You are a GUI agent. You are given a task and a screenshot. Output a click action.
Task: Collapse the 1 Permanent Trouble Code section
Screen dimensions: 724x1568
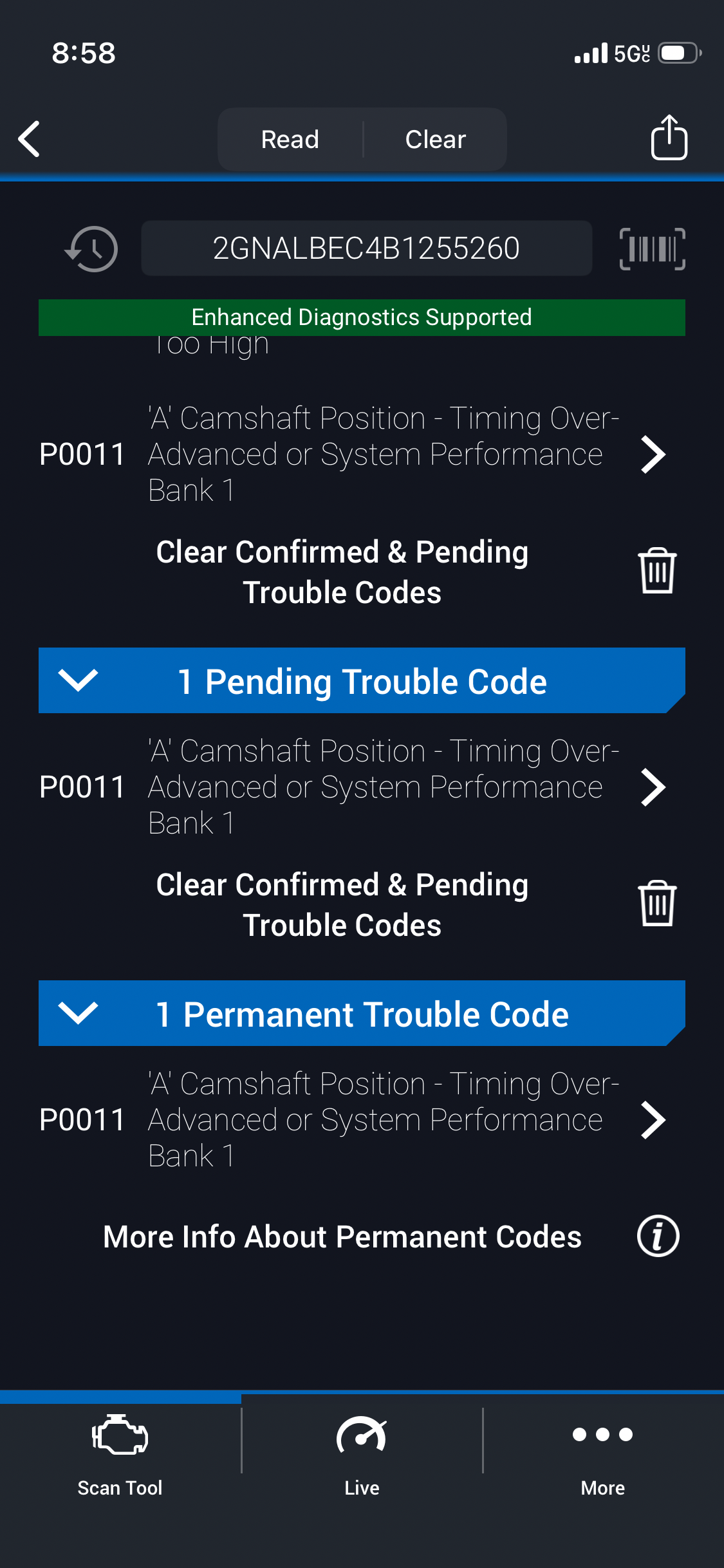click(78, 1013)
